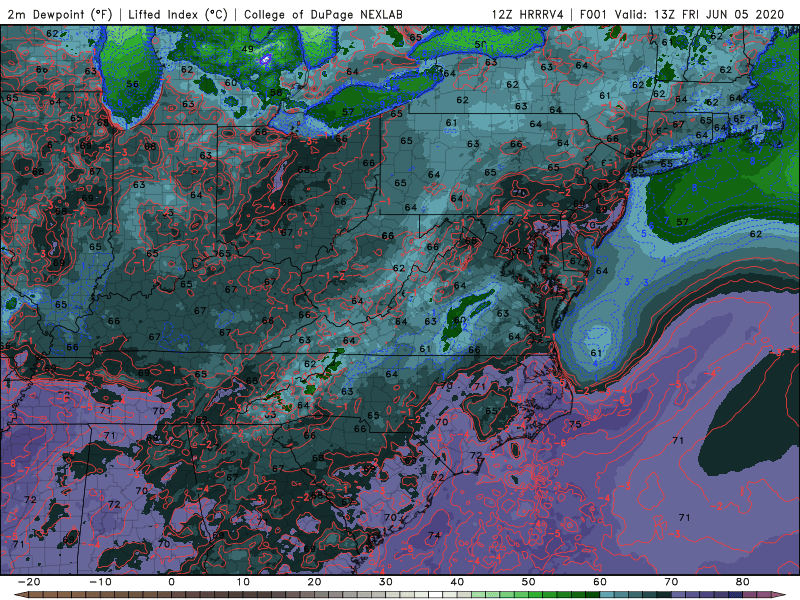Screen dimensions: 800x600
Task: Click the '80' label on the color scale
Action: pyautogui.click(x=743, y=582)
